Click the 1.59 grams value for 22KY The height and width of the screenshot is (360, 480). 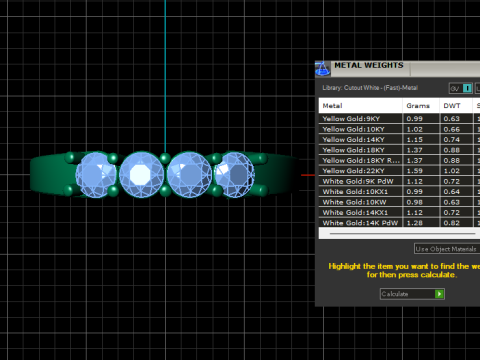414,171
